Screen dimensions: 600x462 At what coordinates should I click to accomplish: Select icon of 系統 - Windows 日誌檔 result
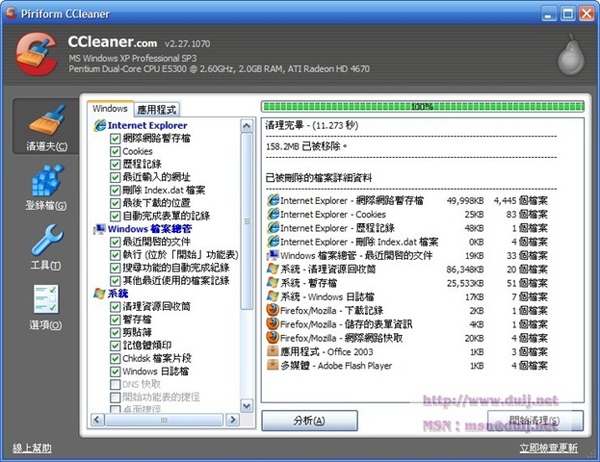pyautogui.click(x=273, y=296)
